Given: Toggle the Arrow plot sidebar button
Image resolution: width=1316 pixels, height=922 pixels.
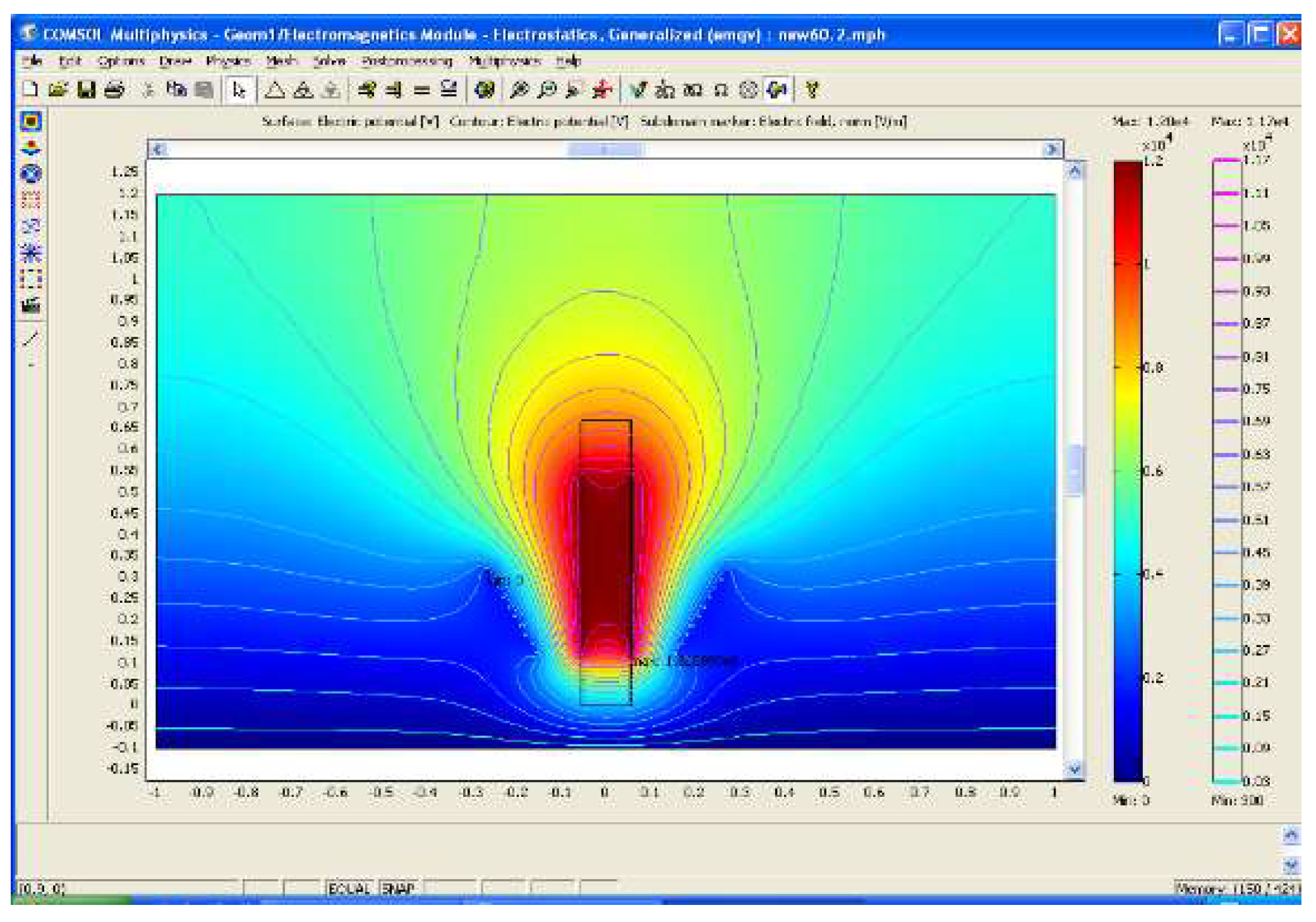Looking at the screenshot, I should click(x=31, y=200).
